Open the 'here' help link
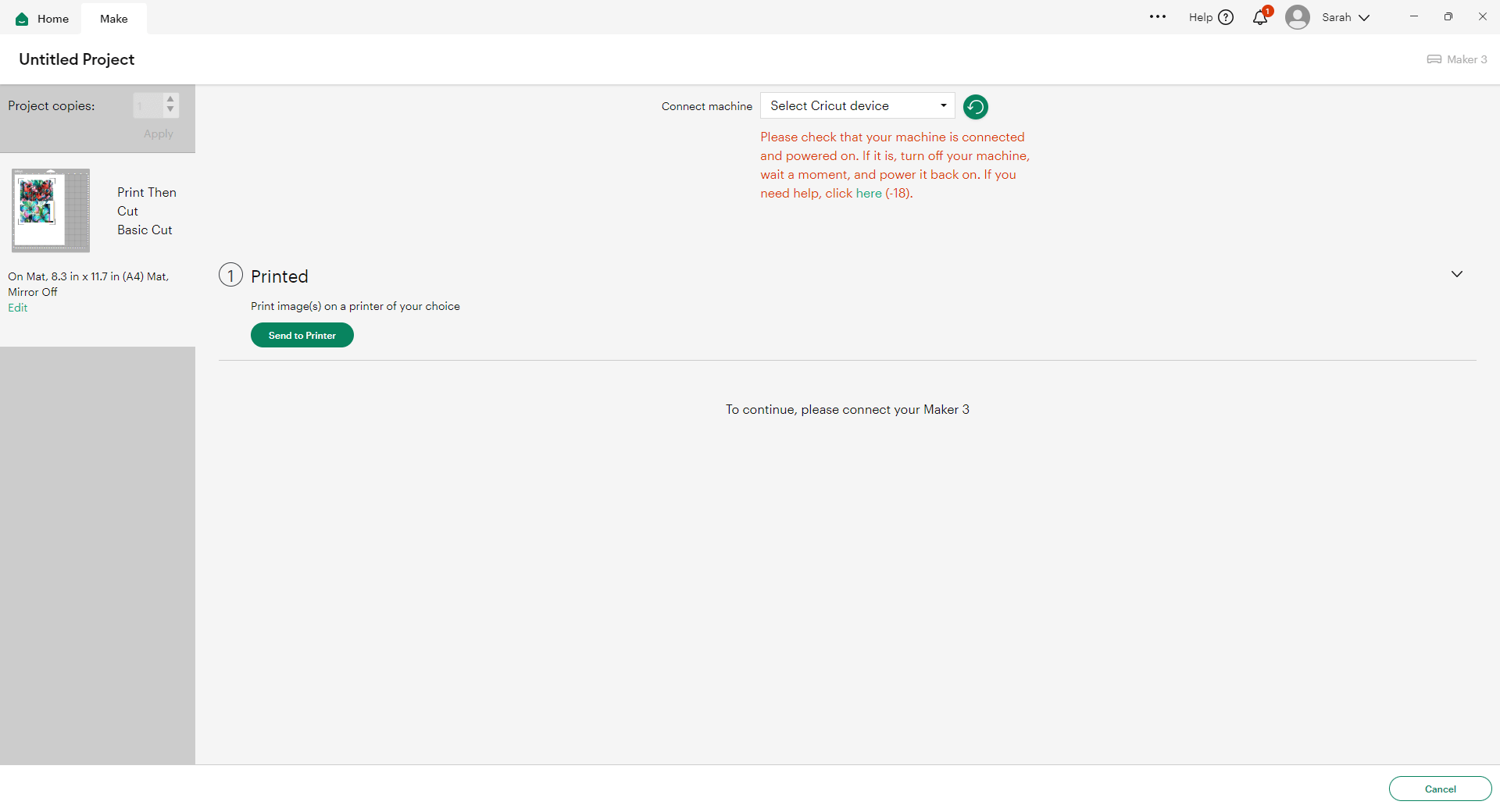 (x=869, y=194)
